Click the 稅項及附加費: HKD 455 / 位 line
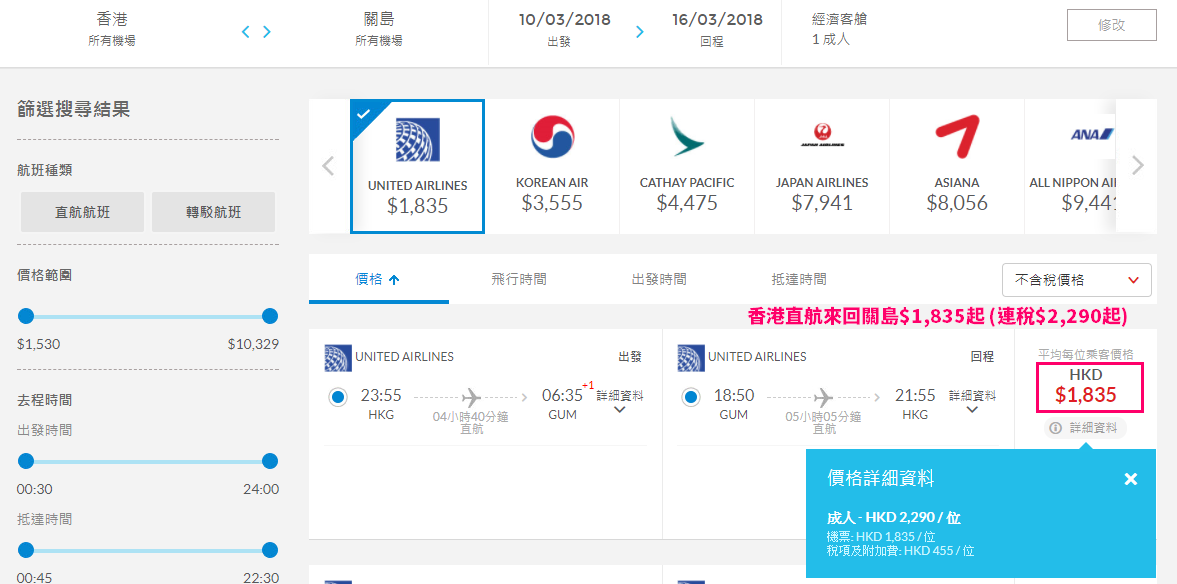Image resolution: width=1177 pixels, height=584 pixels. pyautogui.click(x=900, y=551)
